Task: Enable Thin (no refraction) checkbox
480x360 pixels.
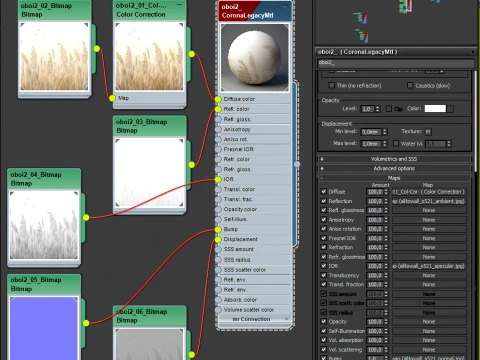Action: point(331,85)
